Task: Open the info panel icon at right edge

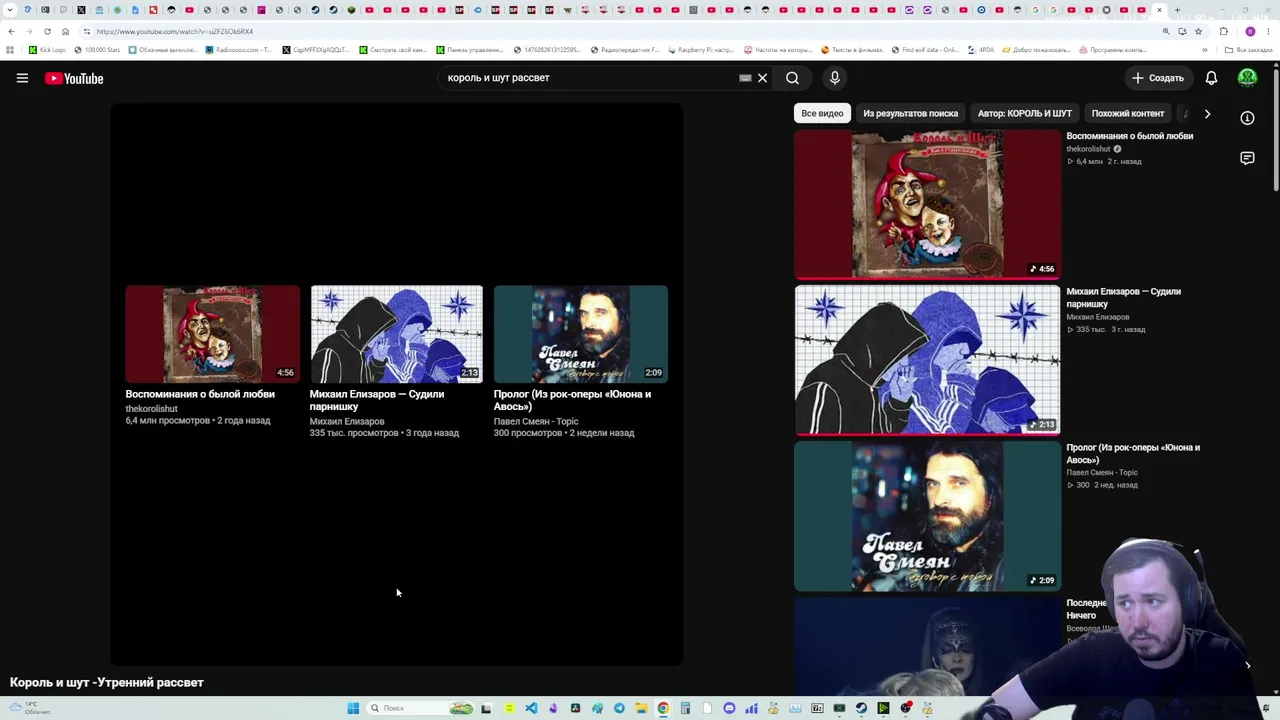Action: pyautogui.click(x=1247, y=118)
